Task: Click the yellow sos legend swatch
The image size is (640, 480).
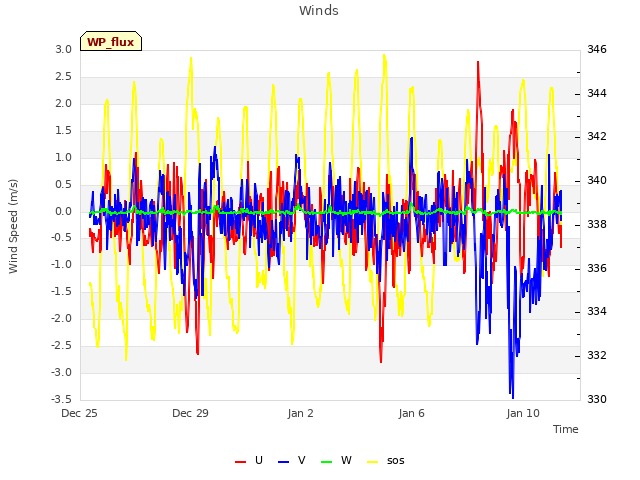Action: [373, 462]
